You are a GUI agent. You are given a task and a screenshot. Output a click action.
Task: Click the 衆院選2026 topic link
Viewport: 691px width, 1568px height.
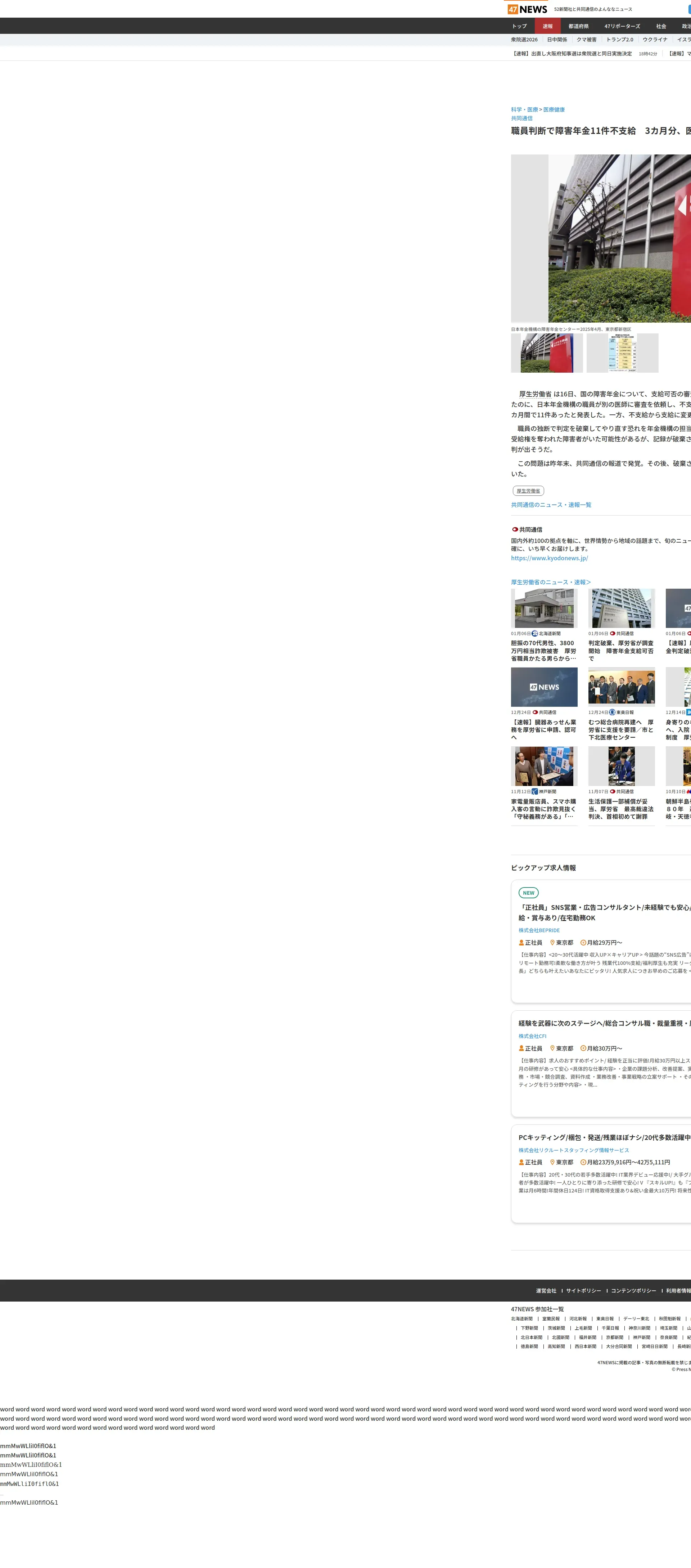524,40
